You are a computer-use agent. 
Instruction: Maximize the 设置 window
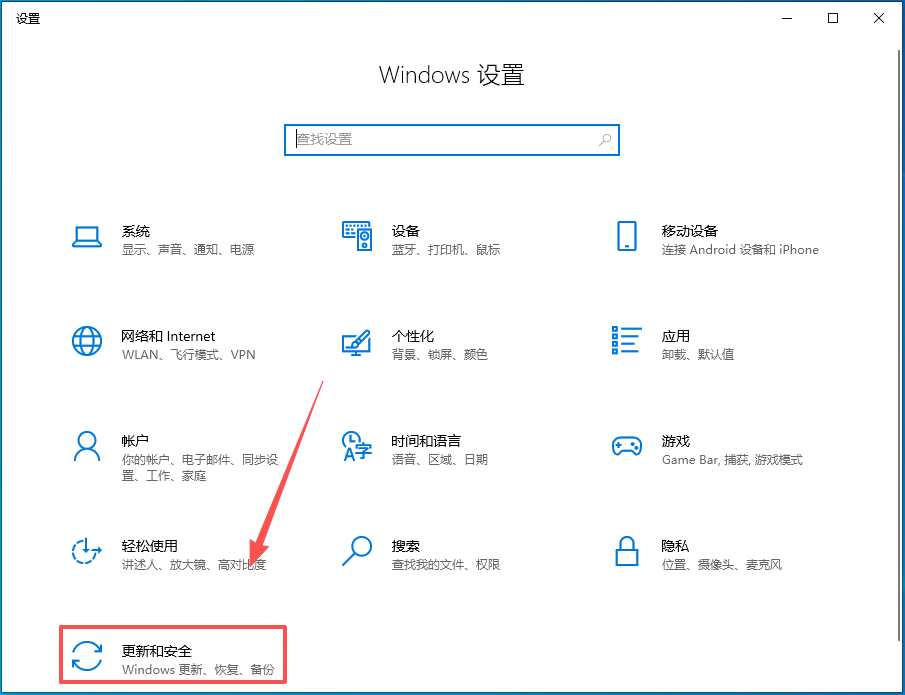tap(833, 18)
